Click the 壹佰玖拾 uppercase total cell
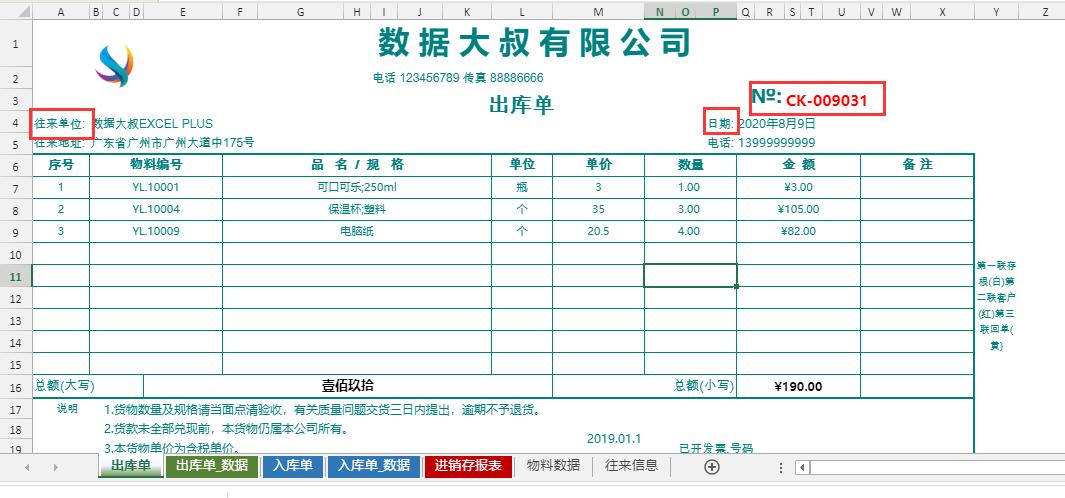The height and width of the screenshot is (498, 1065). [348, 387]
